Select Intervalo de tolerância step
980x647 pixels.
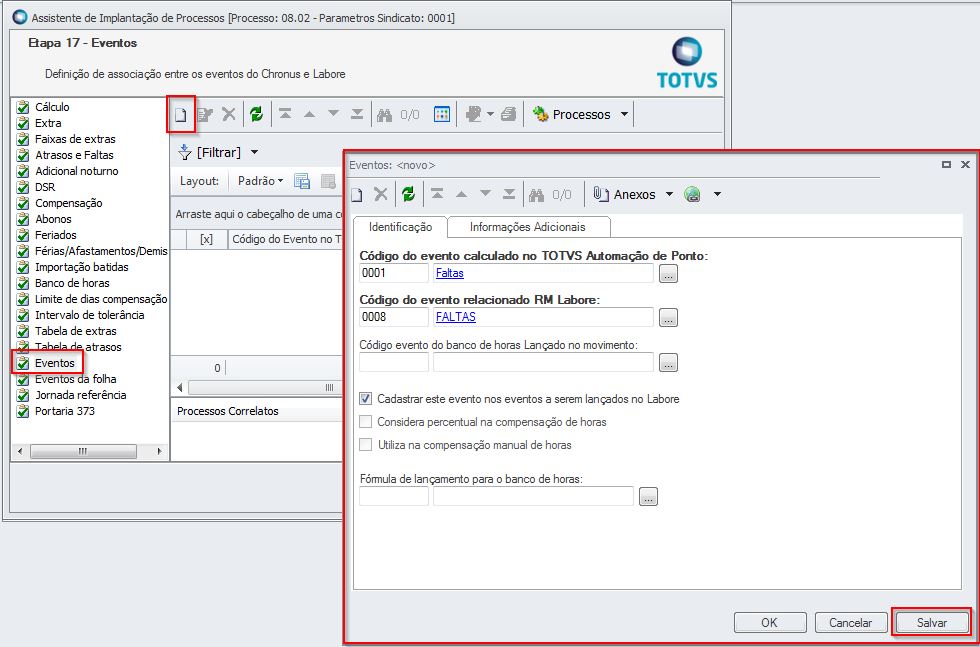(x=89, y=314)
